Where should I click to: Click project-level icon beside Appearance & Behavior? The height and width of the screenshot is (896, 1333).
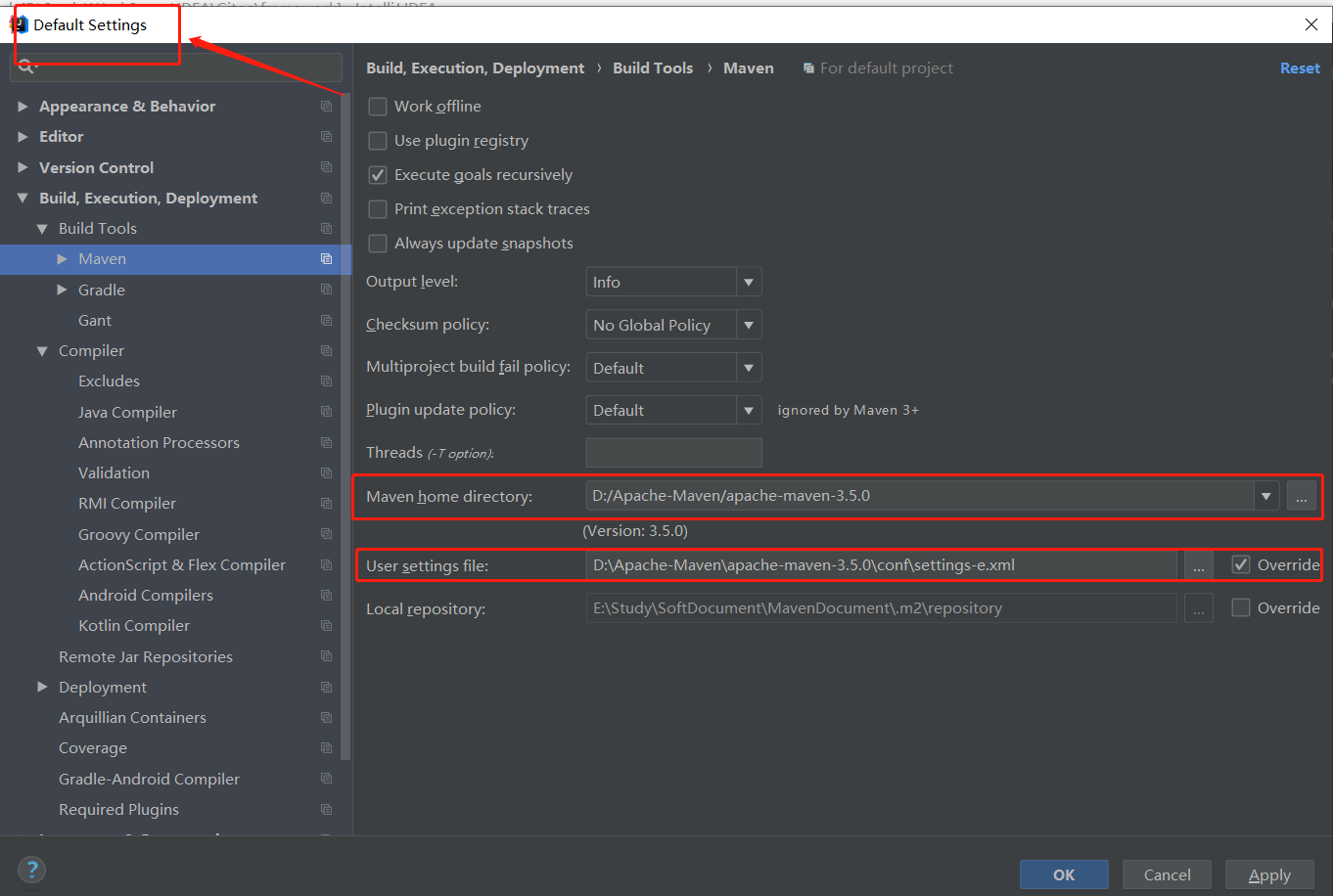pyautogui.click(x=327, y=106)
